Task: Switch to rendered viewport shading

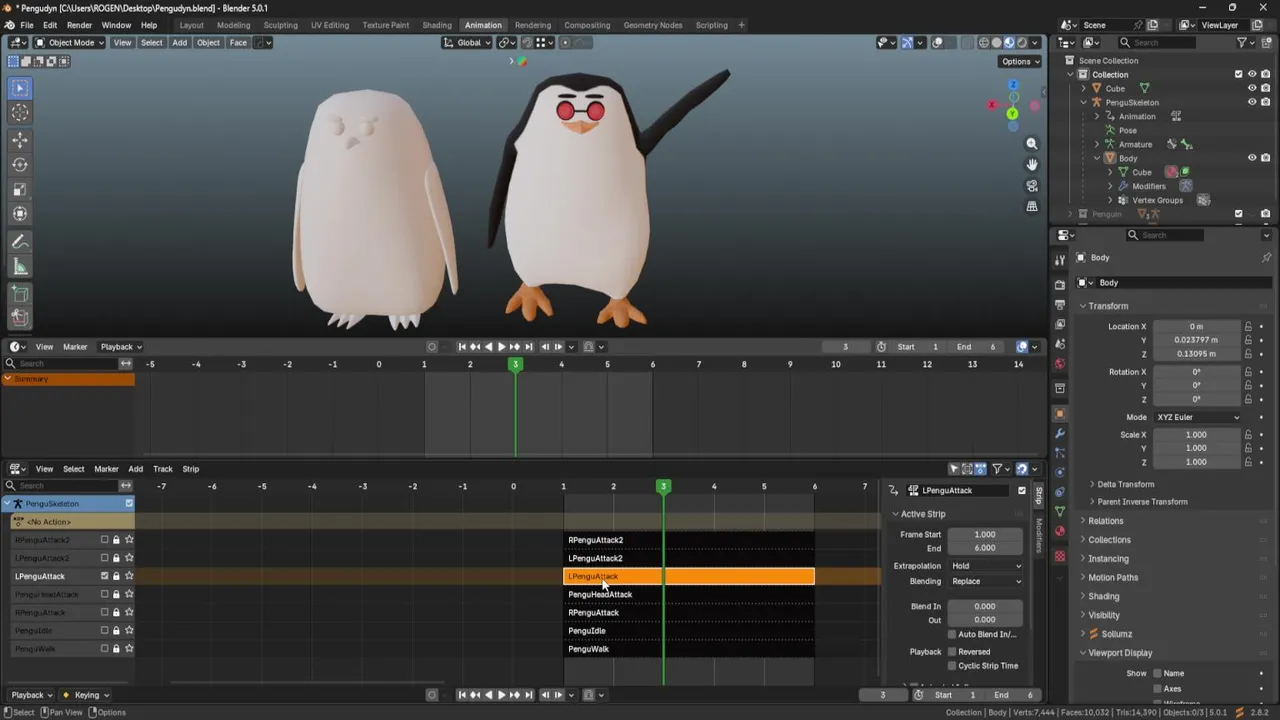Action: (x=1021, y=42)
